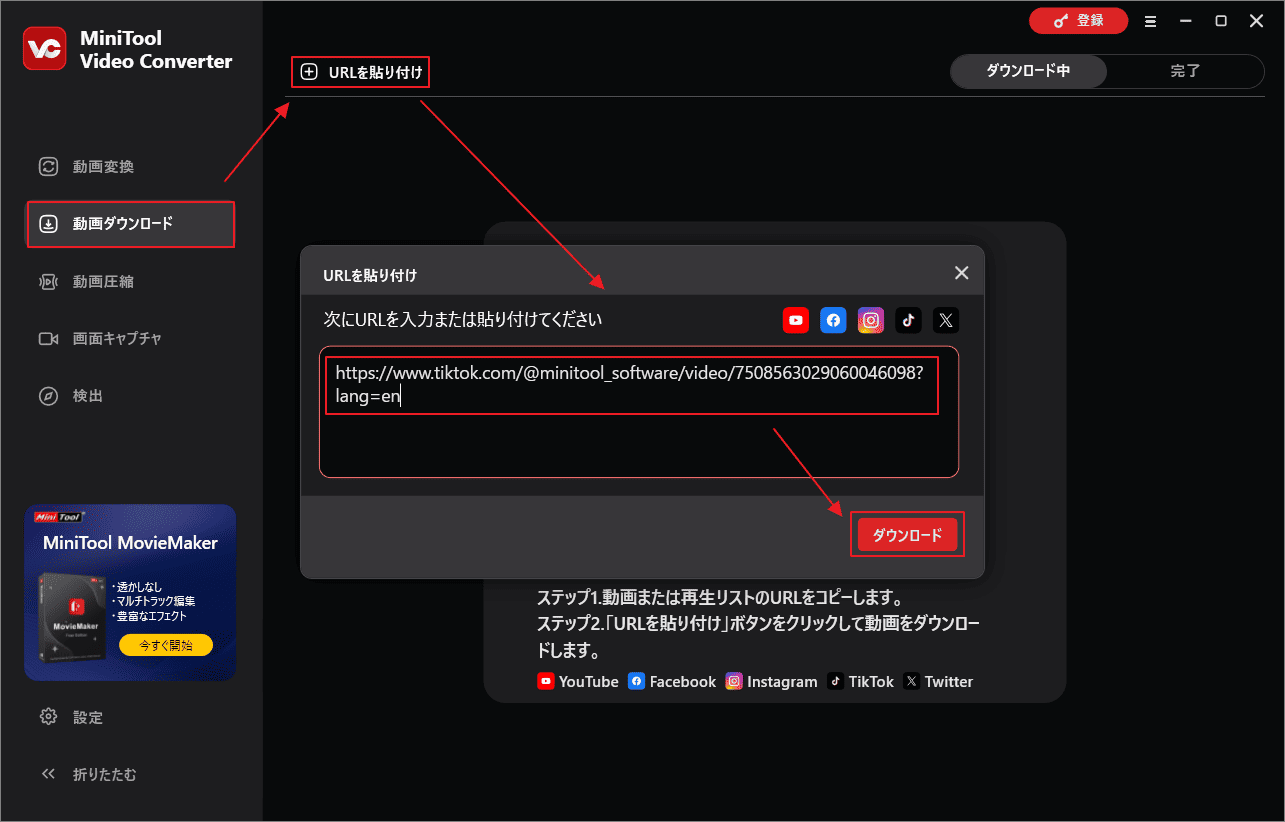Go to 画面キャプチャ in sidebar

131,339
